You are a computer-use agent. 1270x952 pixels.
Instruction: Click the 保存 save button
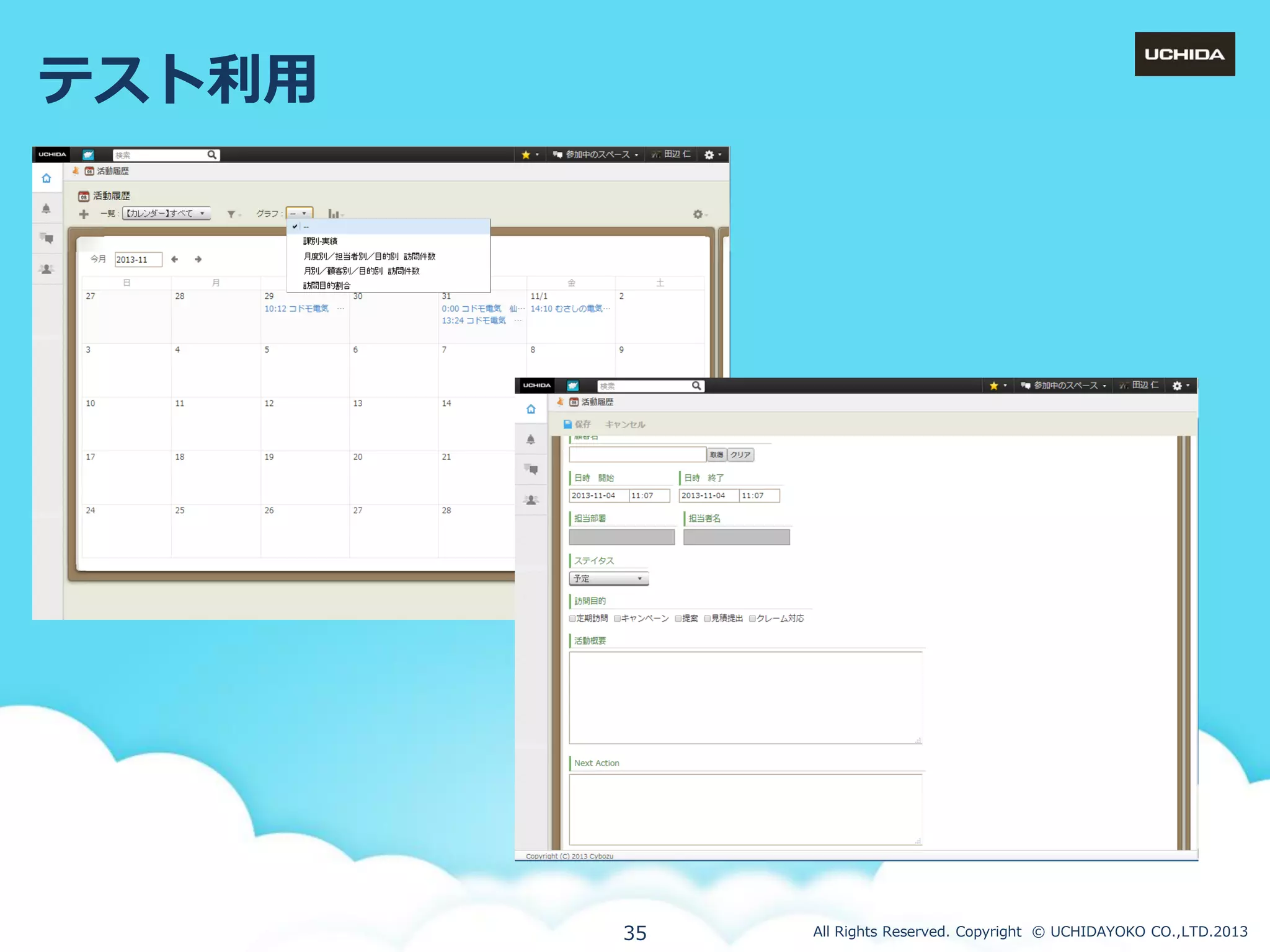pyautogui.click(x=577, y=425)
